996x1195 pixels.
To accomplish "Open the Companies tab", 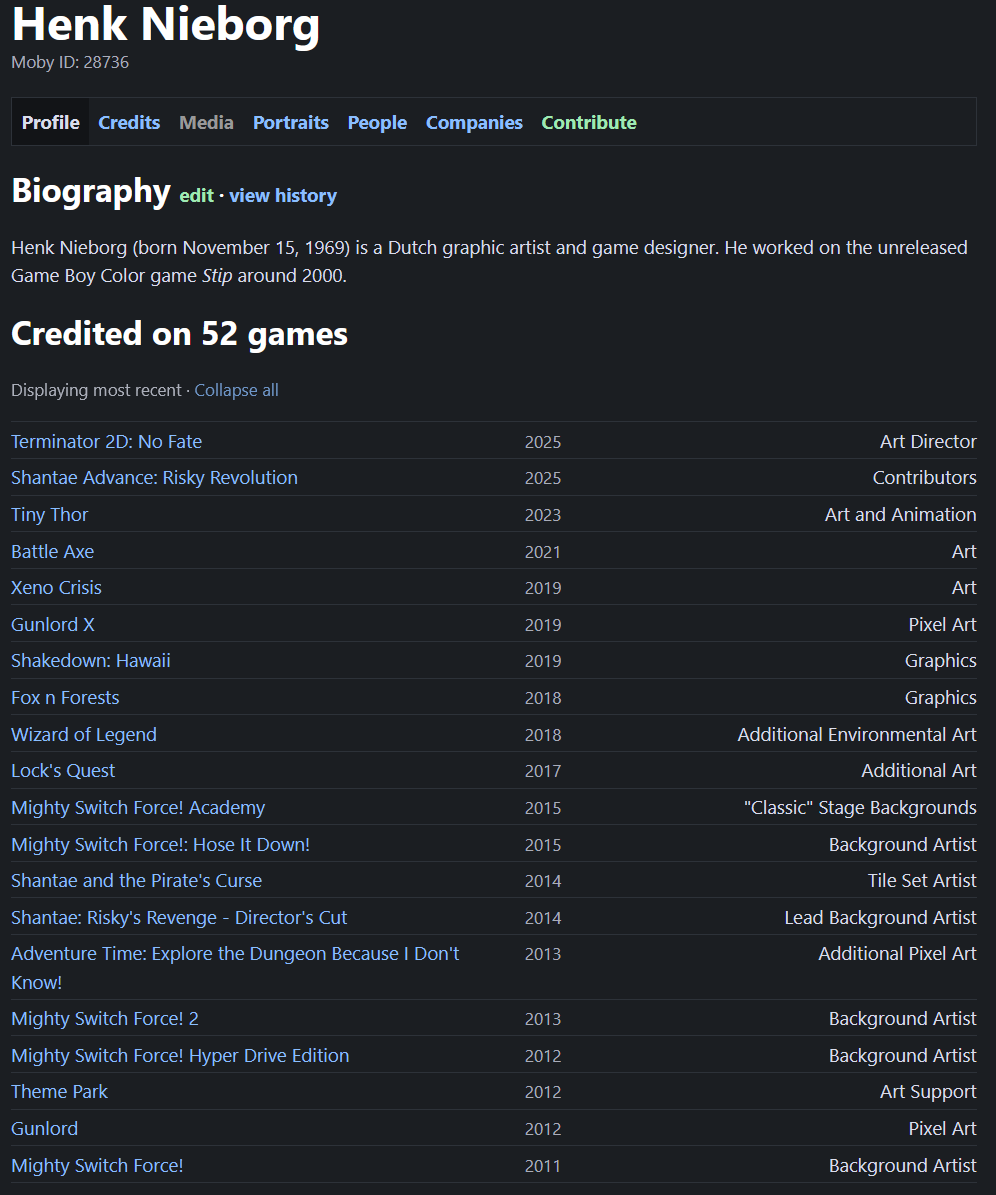I will 474,122.
